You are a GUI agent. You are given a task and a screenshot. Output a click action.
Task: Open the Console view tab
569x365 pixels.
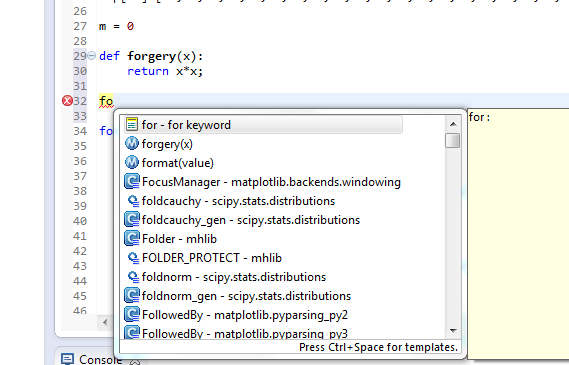click(x=100, y=359)
